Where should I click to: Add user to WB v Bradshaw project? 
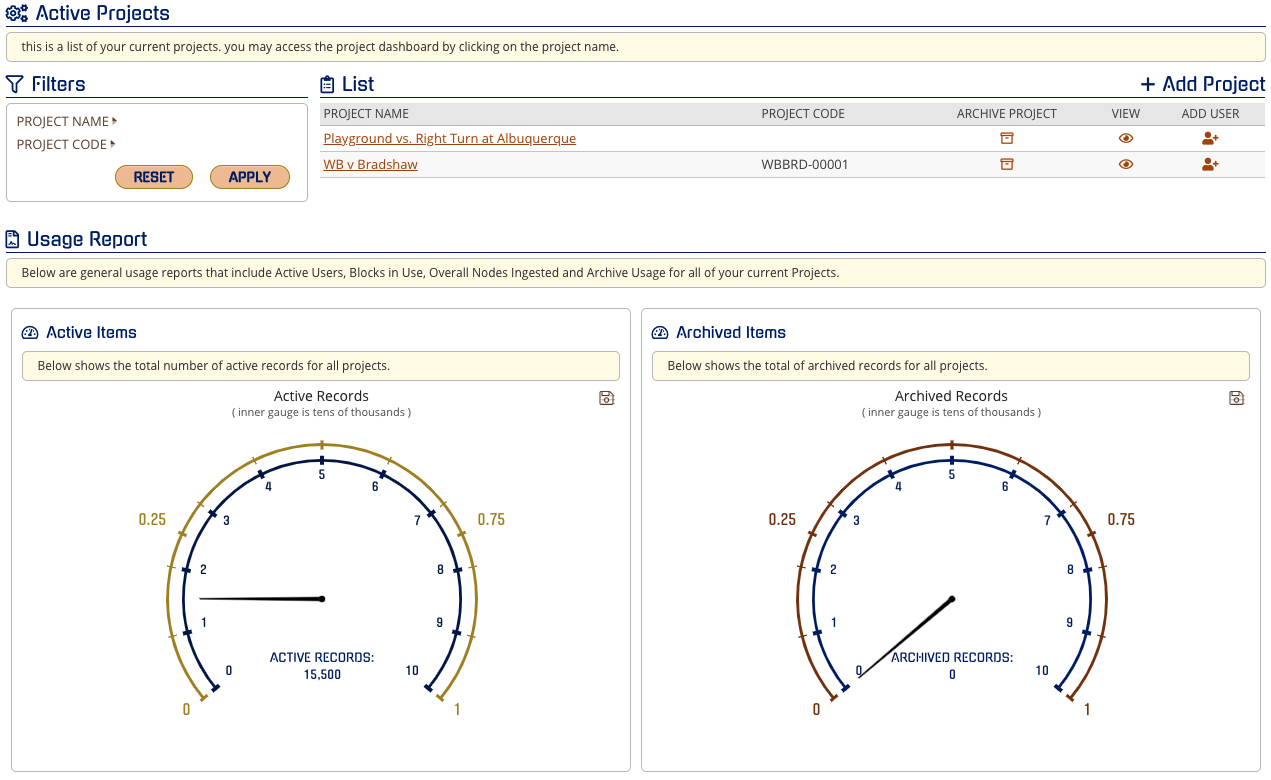[x=1210, y=164]
